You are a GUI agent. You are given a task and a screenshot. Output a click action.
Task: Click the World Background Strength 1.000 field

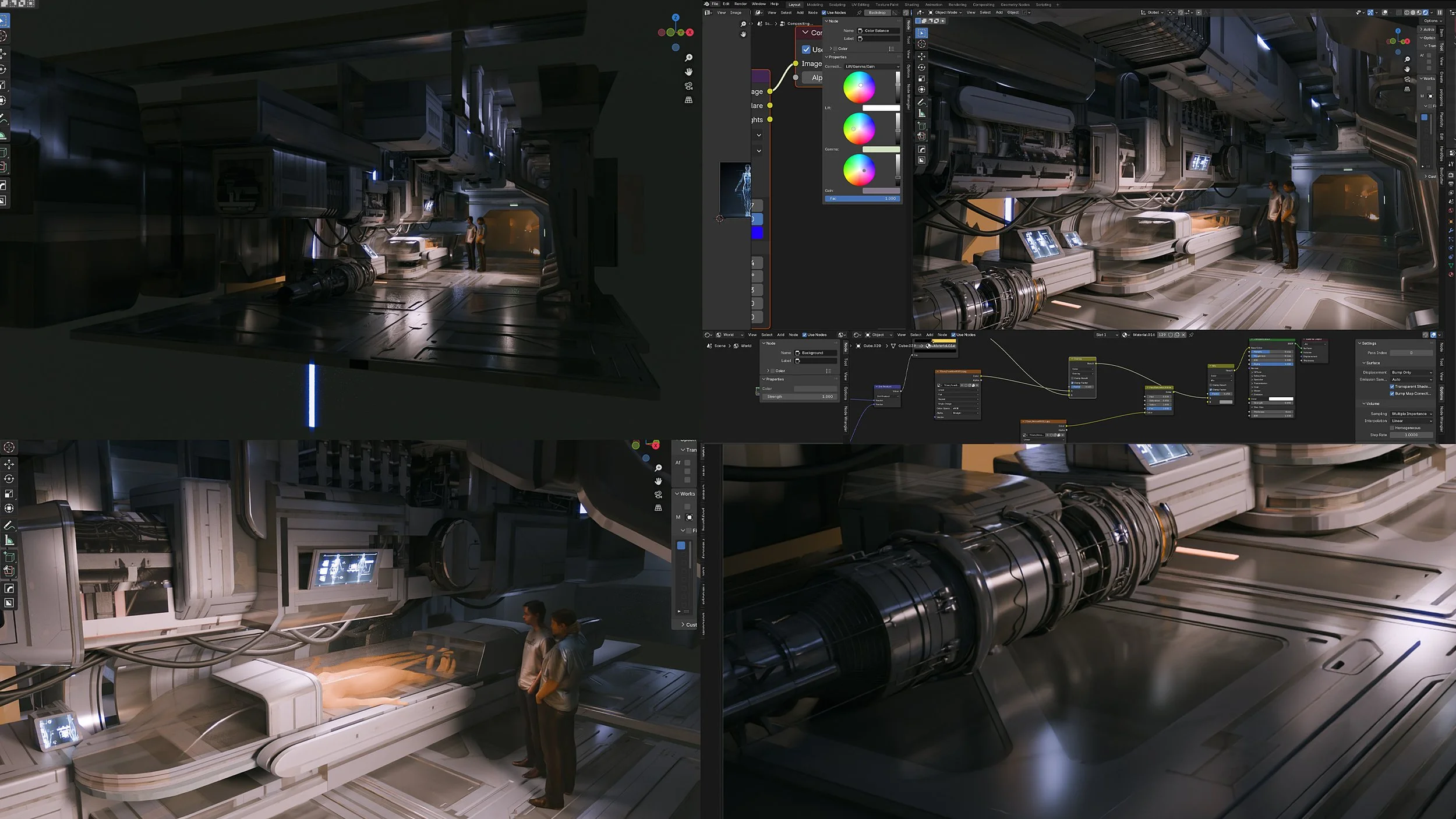(800, 397)
